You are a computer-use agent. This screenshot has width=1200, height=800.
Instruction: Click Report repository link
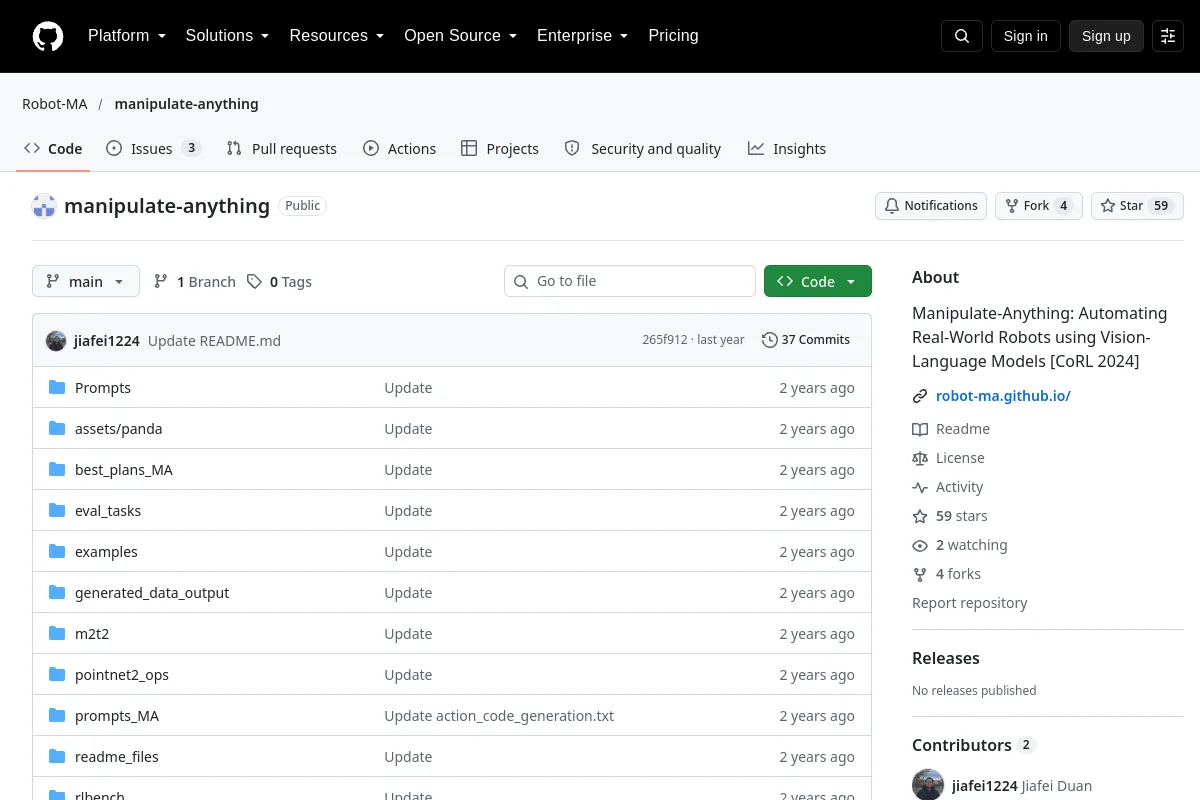[x=970, y=603]
